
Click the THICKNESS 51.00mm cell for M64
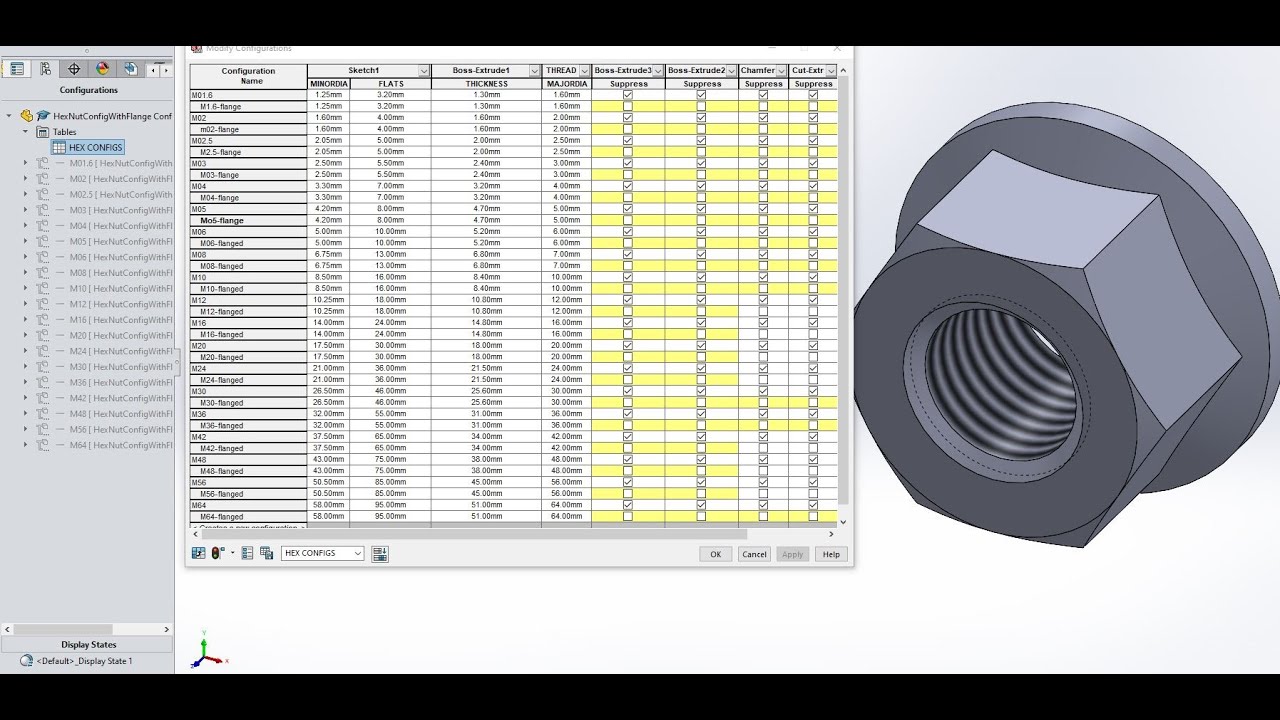pos(487,505)
